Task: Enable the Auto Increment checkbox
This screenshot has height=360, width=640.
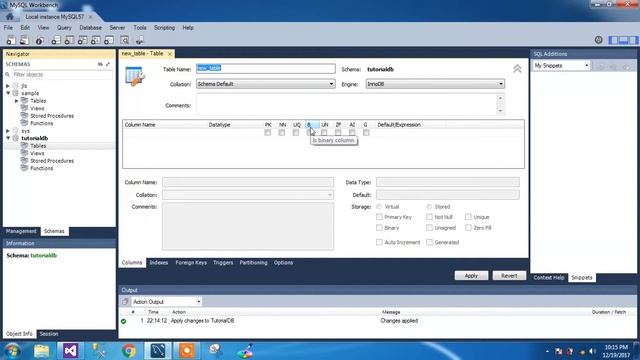Action: (379, 242)
